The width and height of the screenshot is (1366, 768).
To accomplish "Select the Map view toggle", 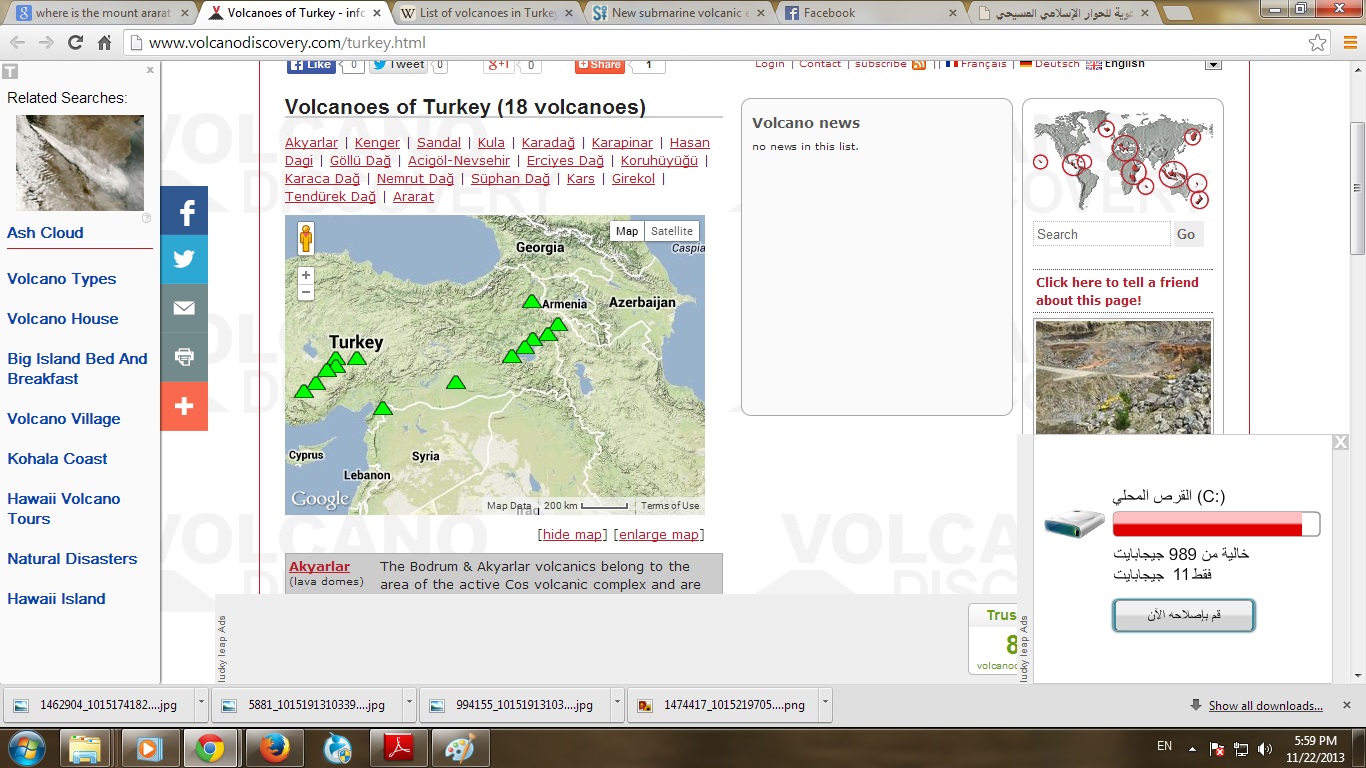I will (627, 231).
